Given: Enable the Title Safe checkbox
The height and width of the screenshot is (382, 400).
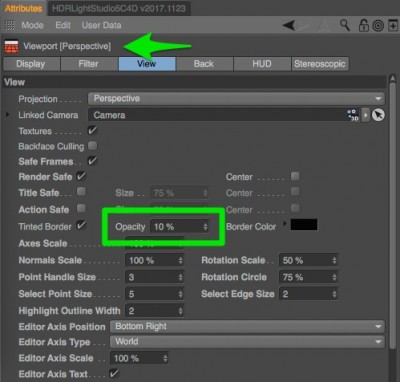Looking at the screenshot, I should 81,192.
